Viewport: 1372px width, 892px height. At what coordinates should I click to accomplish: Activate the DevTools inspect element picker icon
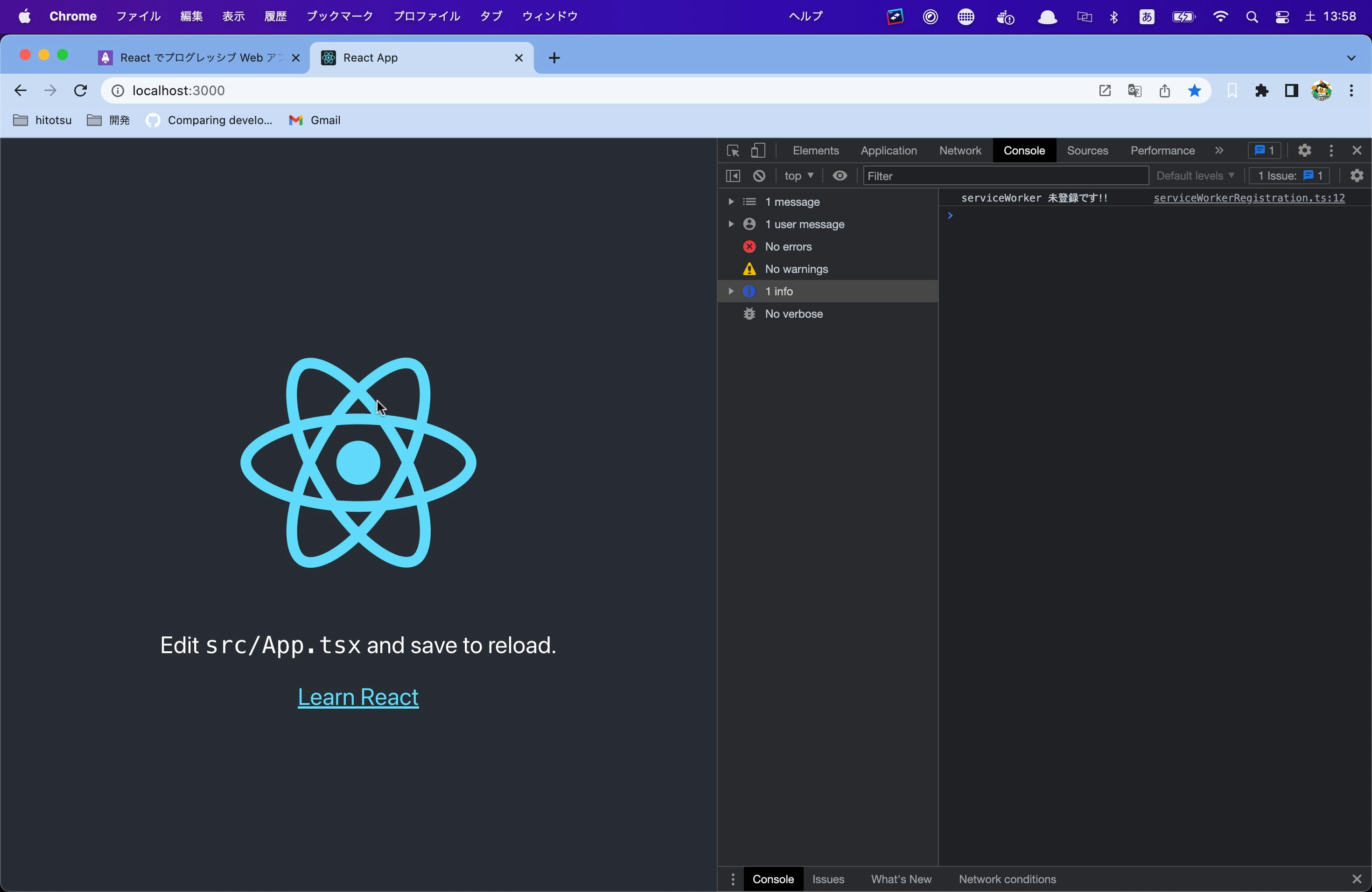point(733,151)
